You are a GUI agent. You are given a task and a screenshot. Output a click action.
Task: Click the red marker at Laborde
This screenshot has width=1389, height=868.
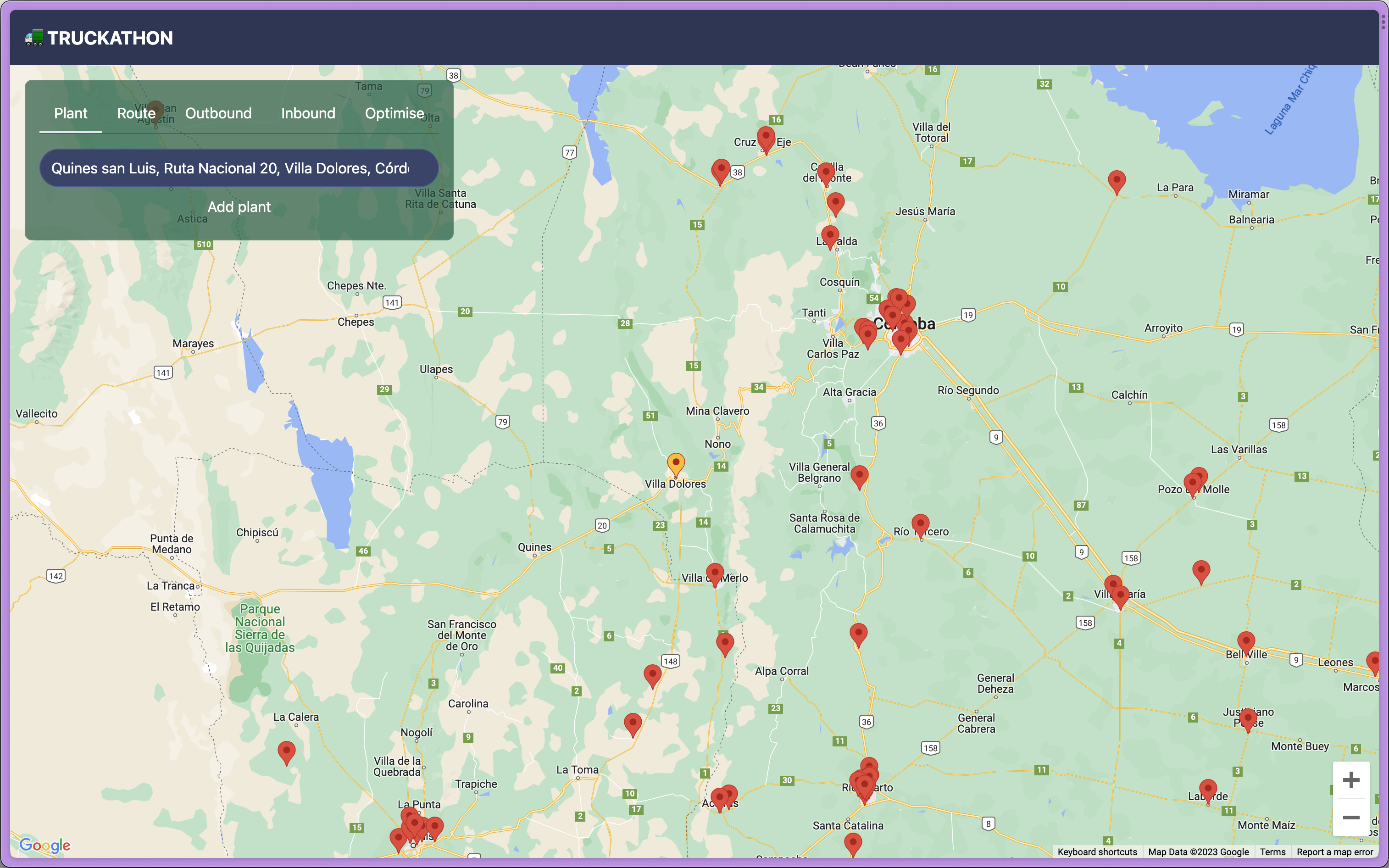click(x=1208, y=789)
